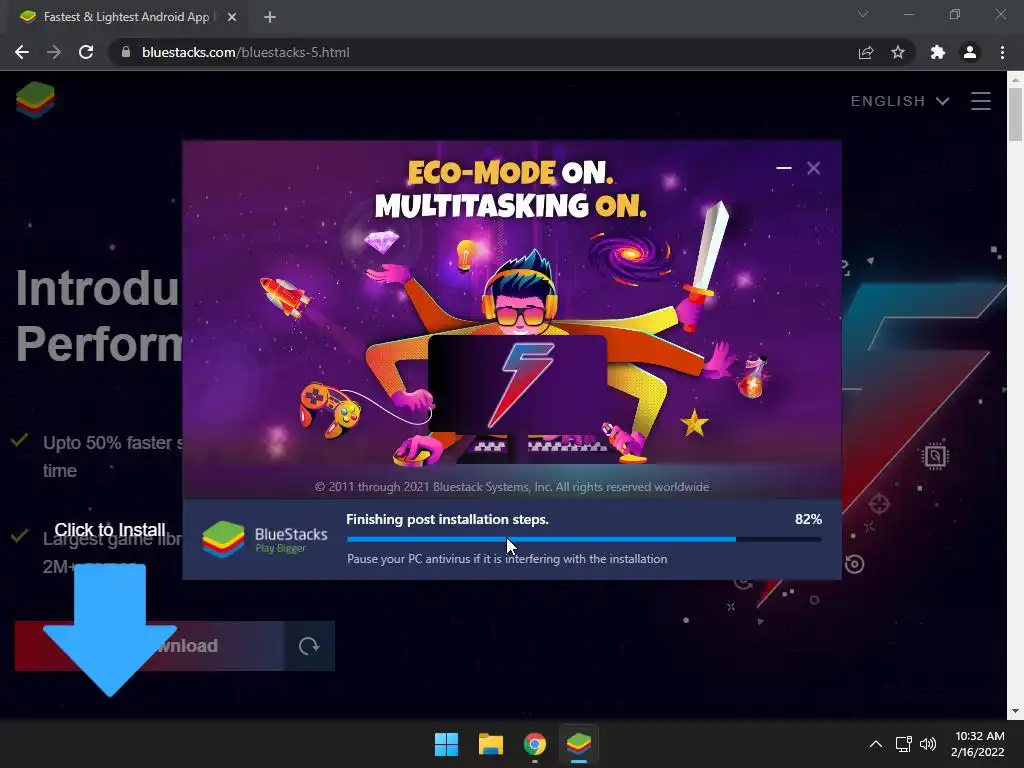Go back in Chrome browser history
Screen dimensions: 1024x768
(x=22, y=52)
